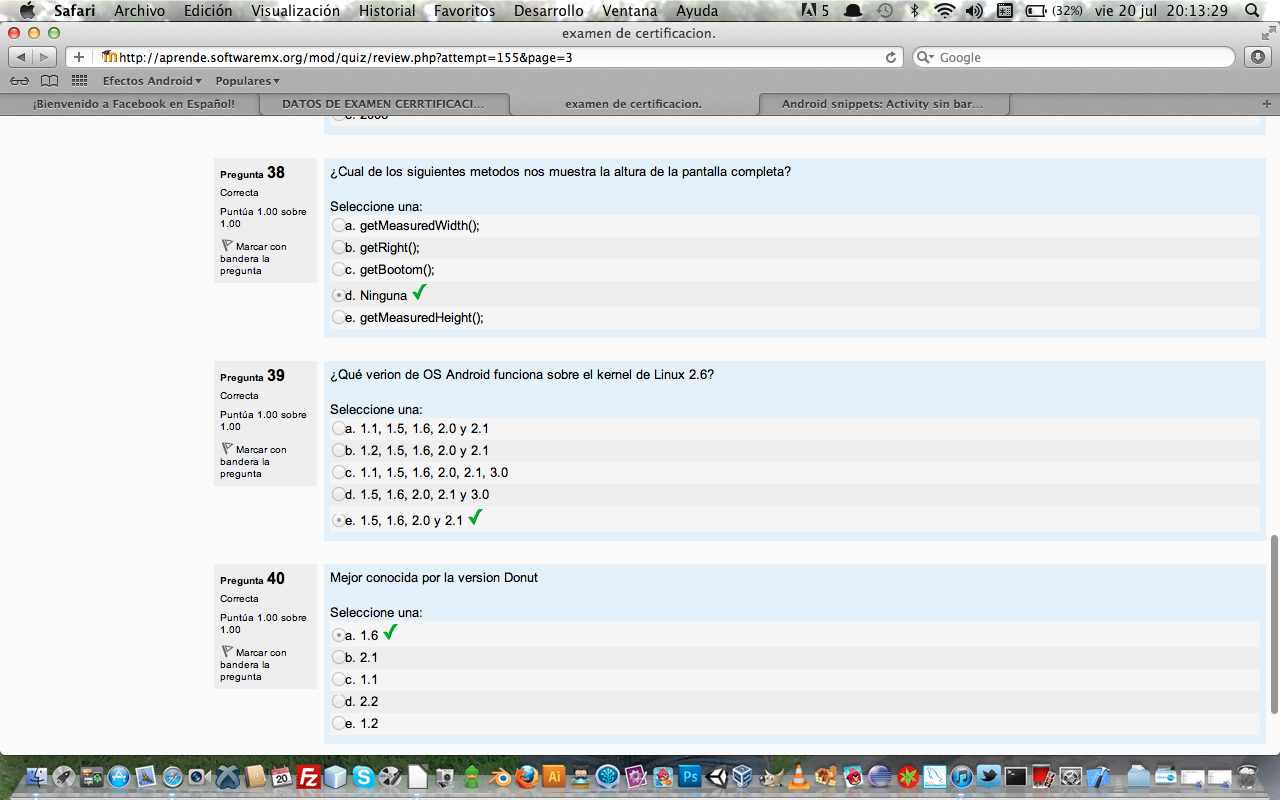Screen dimensions: 1280x800
Task: Flag question 39 with Marcar con bandera
Action: [x=253, y=461]
